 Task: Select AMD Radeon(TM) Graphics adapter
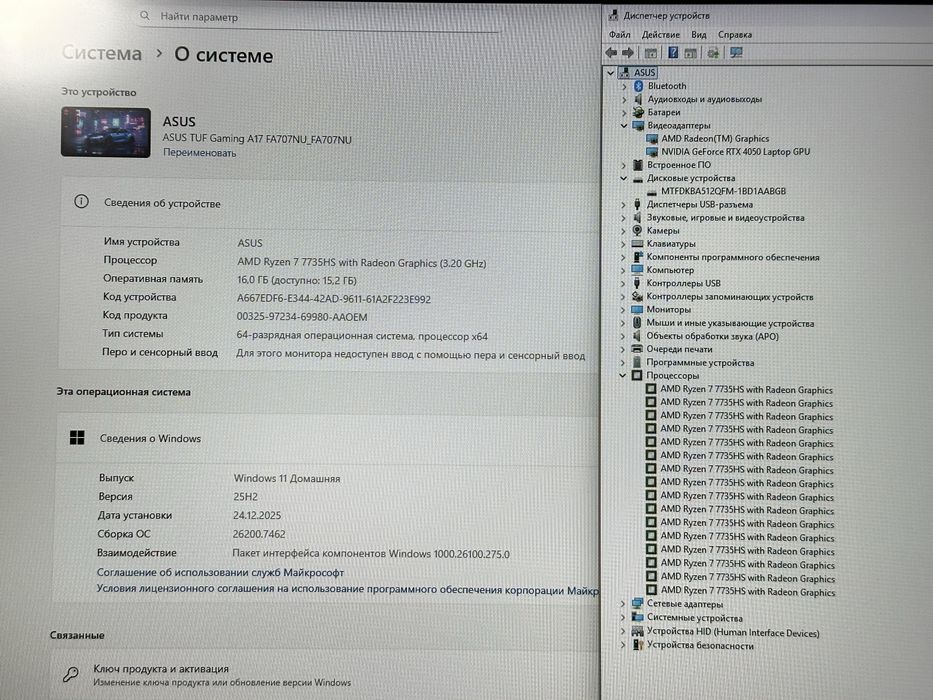(715, 139)
